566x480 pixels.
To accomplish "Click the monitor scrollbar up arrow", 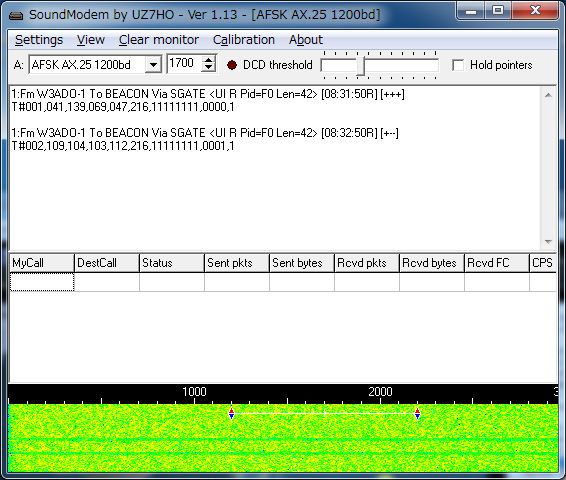I will click(548, 95).
